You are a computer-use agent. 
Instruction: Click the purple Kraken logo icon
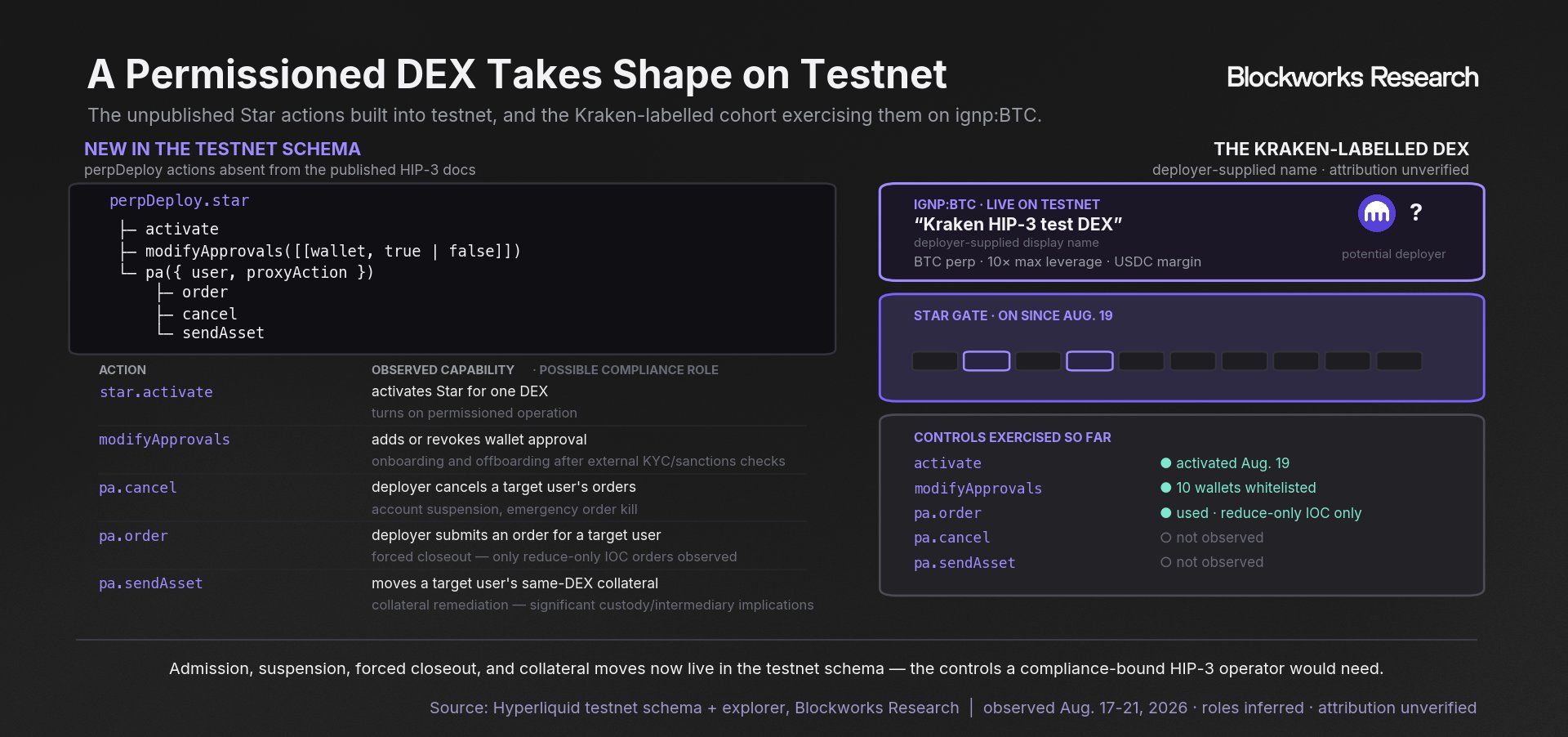1377,213
